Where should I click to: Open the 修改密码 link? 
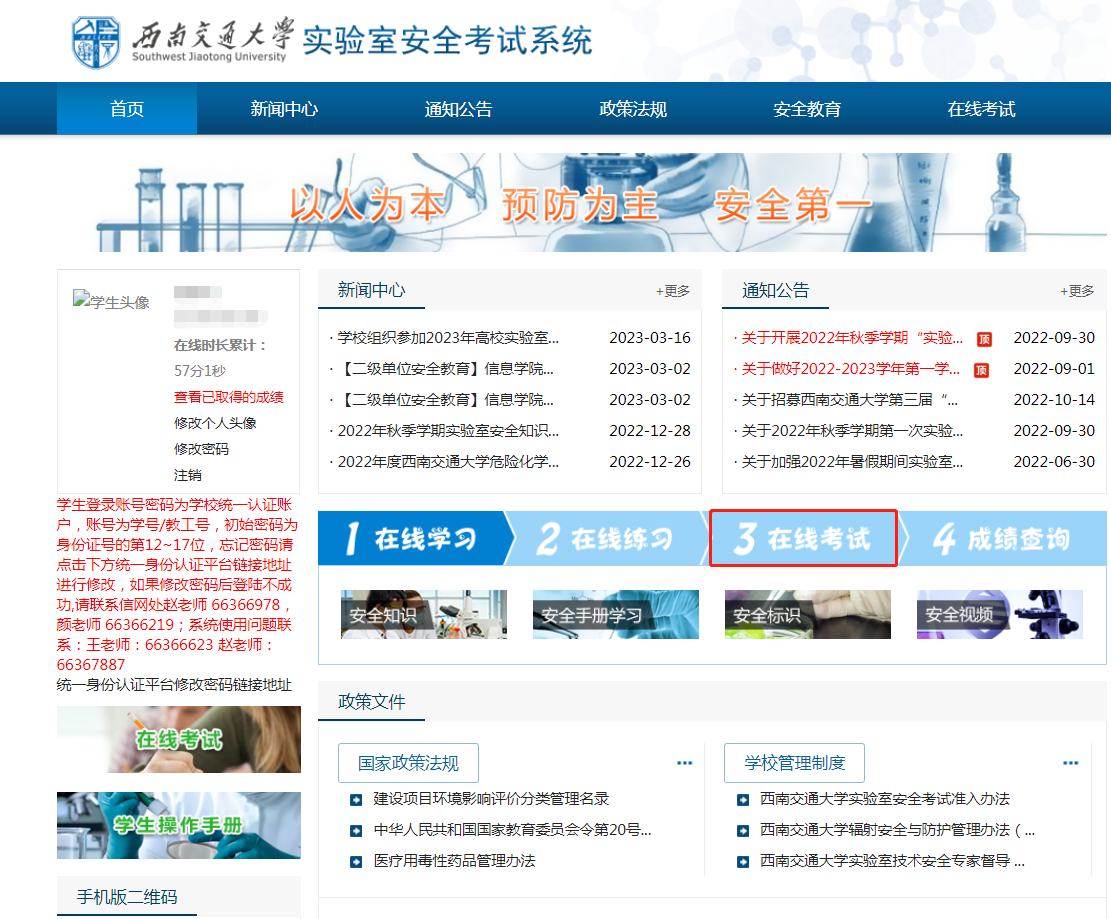click(201, 449)
